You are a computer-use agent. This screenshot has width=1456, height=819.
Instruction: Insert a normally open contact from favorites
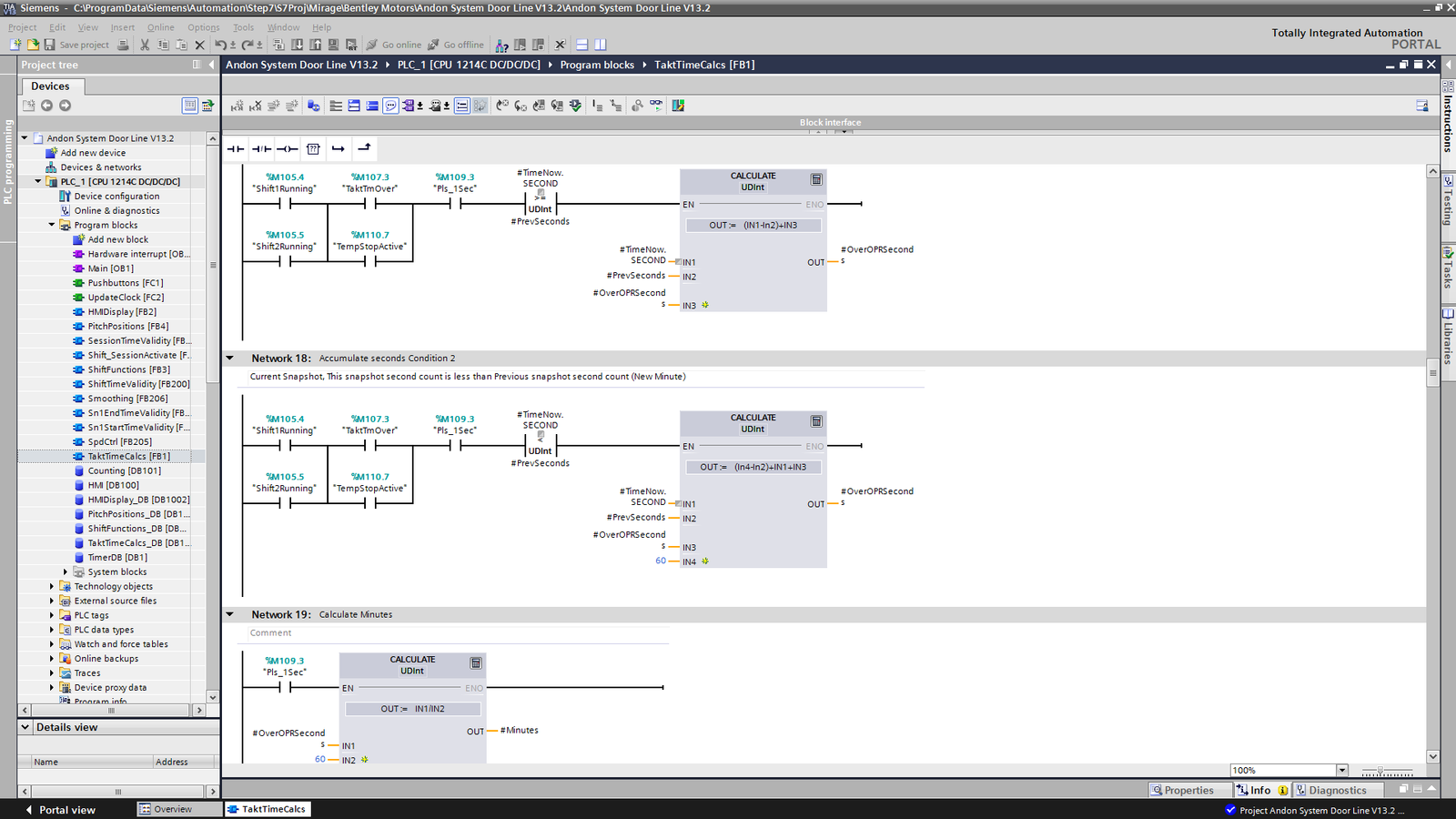pyautogui.click(x=236, y=148)
